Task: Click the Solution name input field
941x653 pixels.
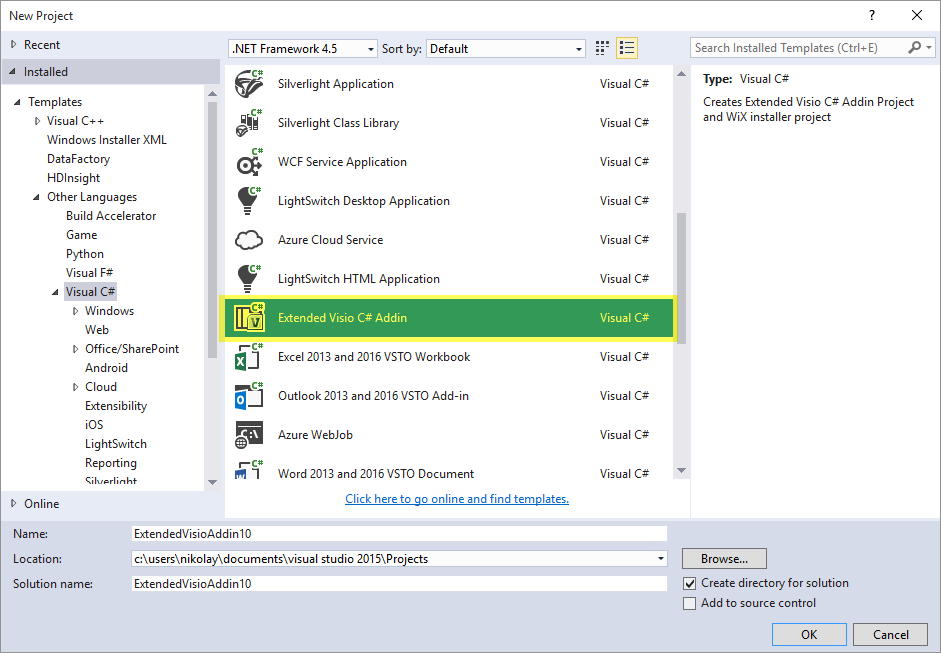Action: click(x=399, y=583)
